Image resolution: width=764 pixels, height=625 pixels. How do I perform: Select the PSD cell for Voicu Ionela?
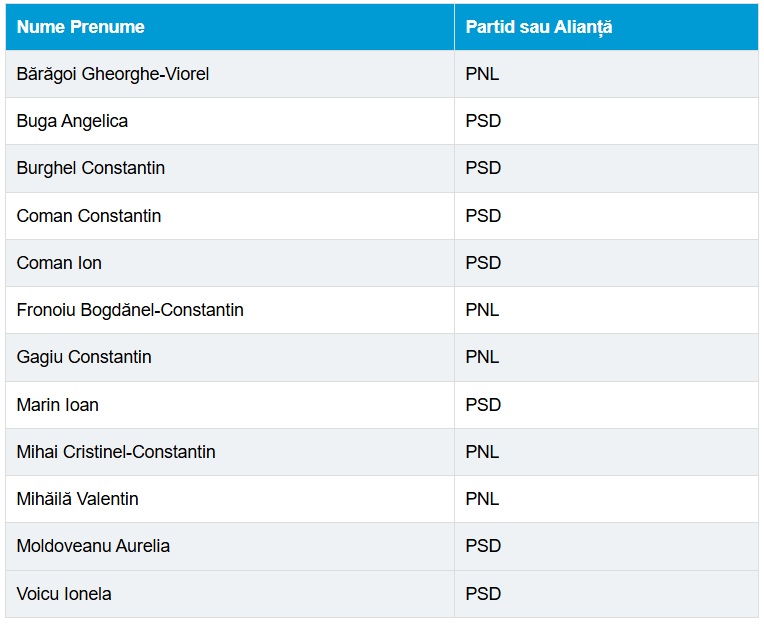click(x=483, y=594)
